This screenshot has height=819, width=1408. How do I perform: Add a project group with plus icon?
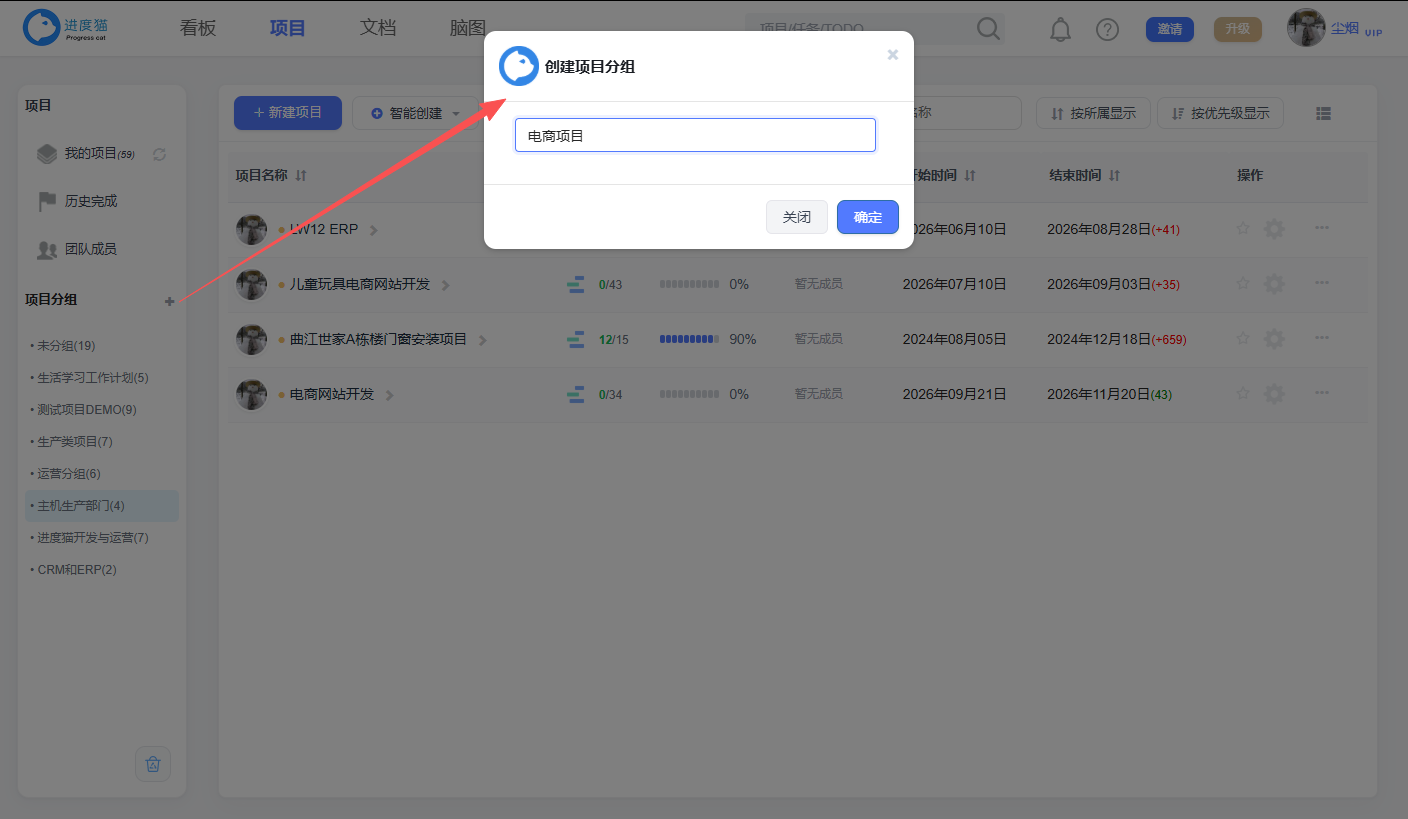pyautogui.click(x=170, y=301)
